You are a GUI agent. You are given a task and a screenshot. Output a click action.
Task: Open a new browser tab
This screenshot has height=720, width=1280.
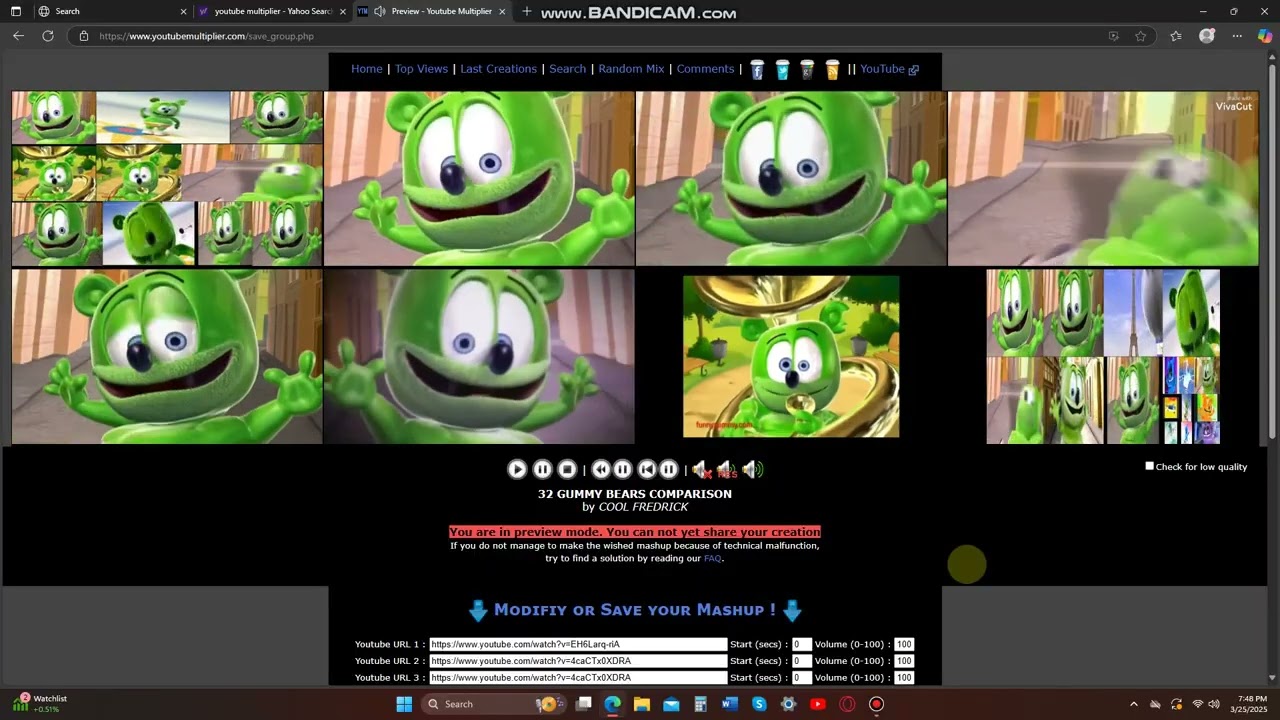[527, 11]
